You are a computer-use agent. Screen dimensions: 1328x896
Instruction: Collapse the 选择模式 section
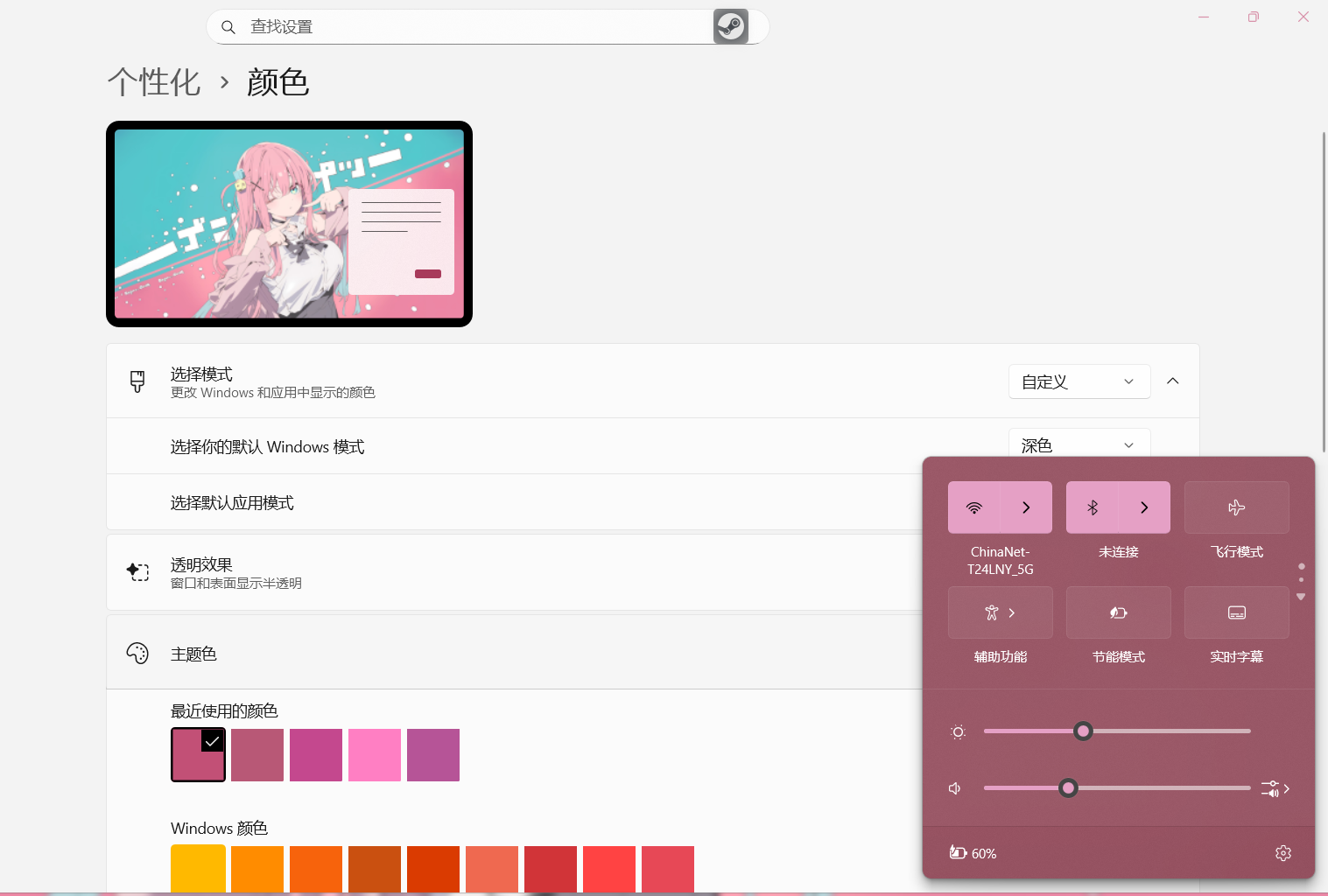point(1173,381)
